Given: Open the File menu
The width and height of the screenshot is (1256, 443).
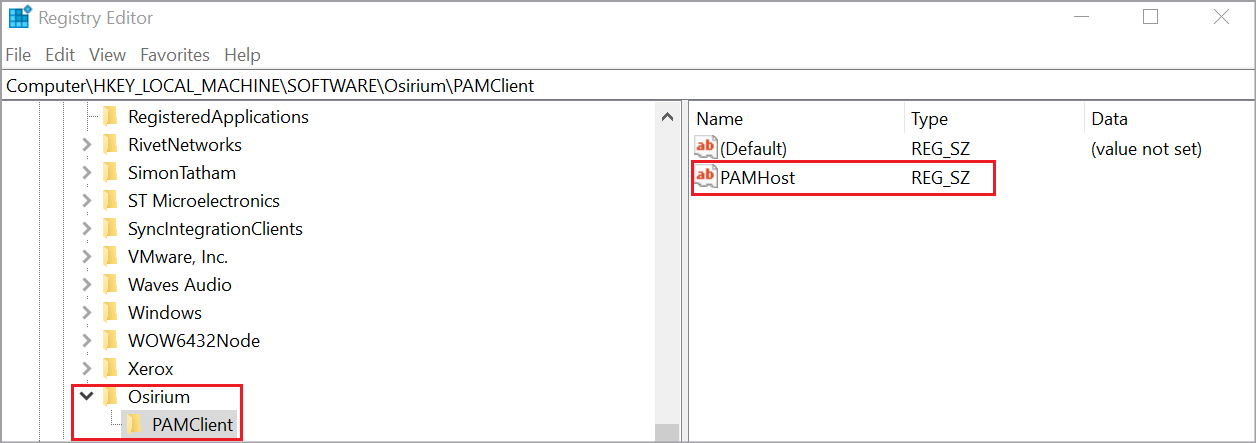Looking at the screenshot, I should pos(18,55).
